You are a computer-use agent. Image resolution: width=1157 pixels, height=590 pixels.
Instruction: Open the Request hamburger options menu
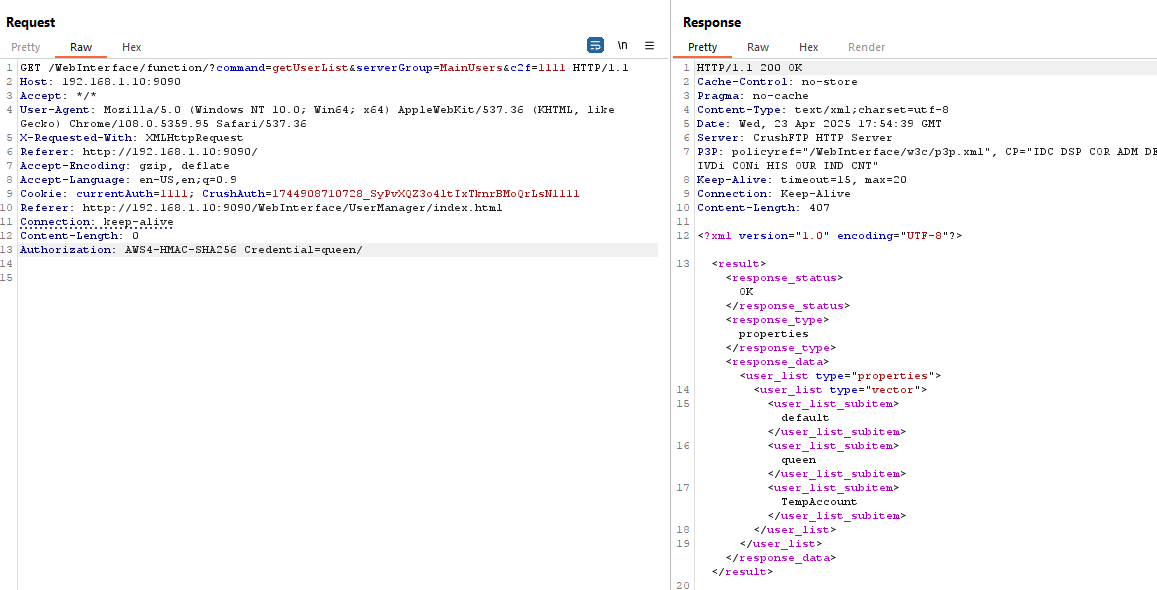[x=649, y=46]
